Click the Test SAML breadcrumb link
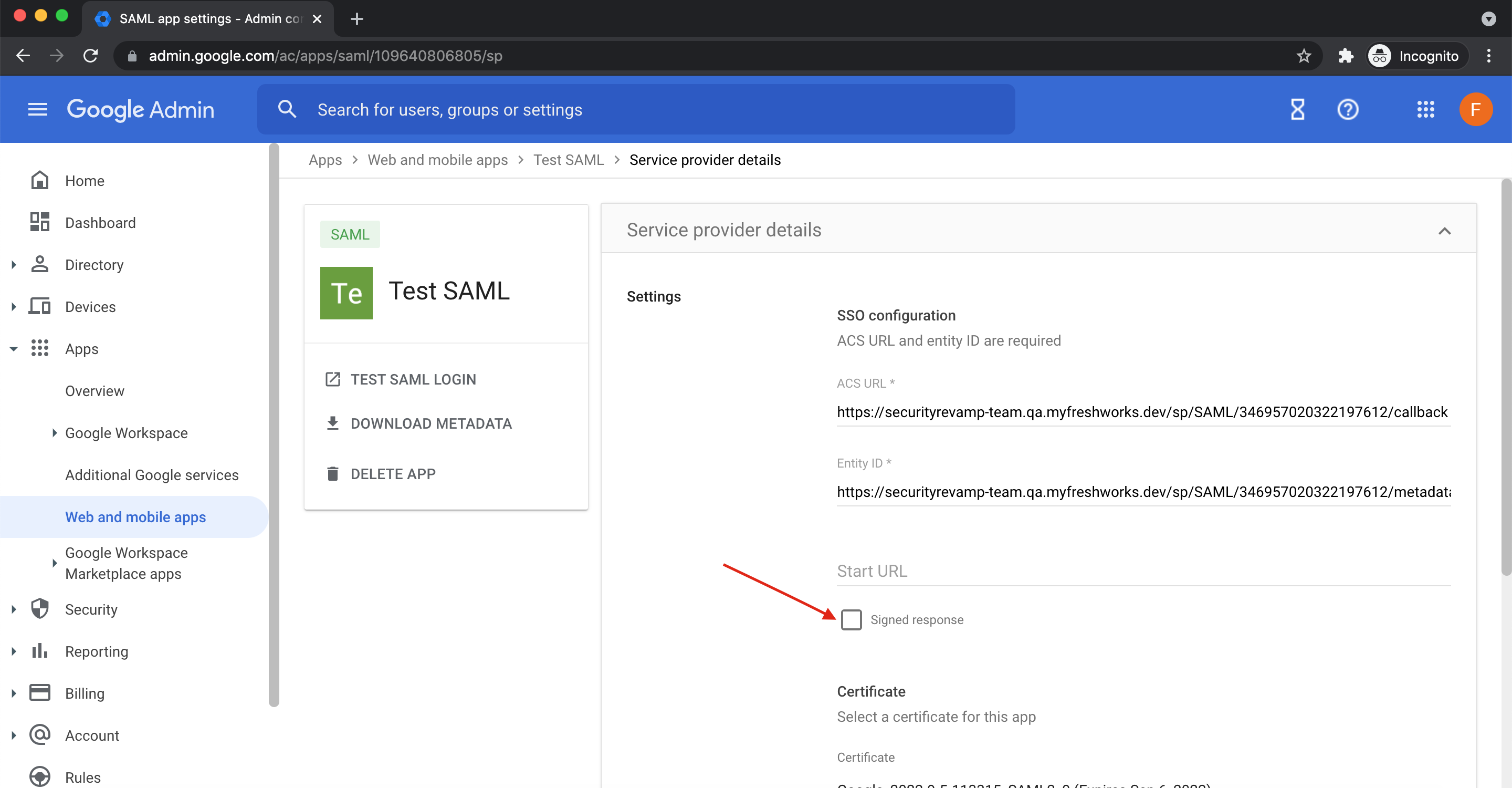Screen dimensions: 1512x788 [x=568, y=160]
